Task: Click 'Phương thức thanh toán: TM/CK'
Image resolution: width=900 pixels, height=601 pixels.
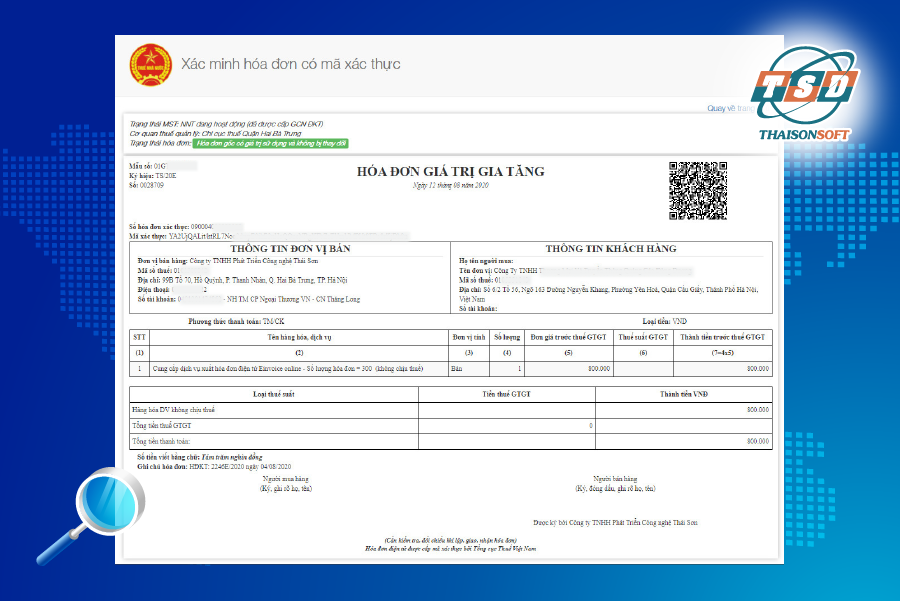Action: (236, 321)
